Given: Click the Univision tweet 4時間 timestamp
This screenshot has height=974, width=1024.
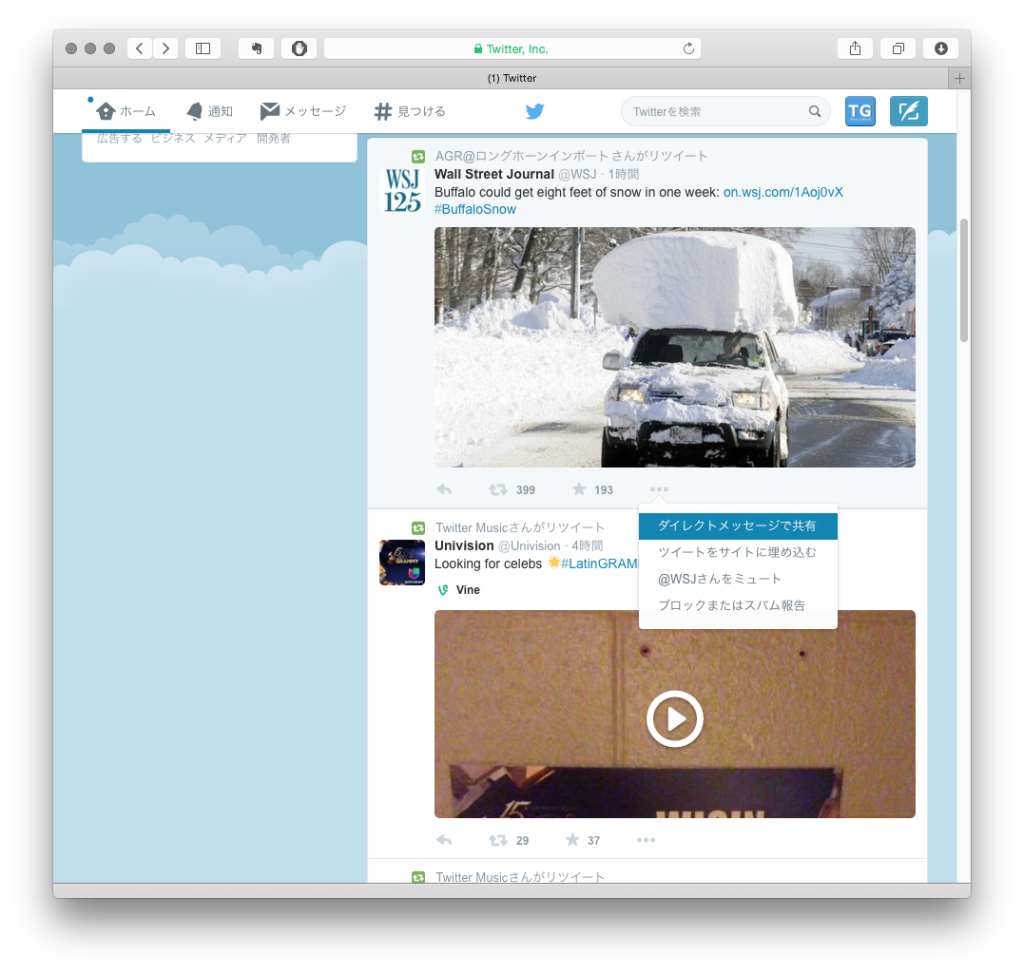Looking at the screenshot, I should tap(587, 545).
